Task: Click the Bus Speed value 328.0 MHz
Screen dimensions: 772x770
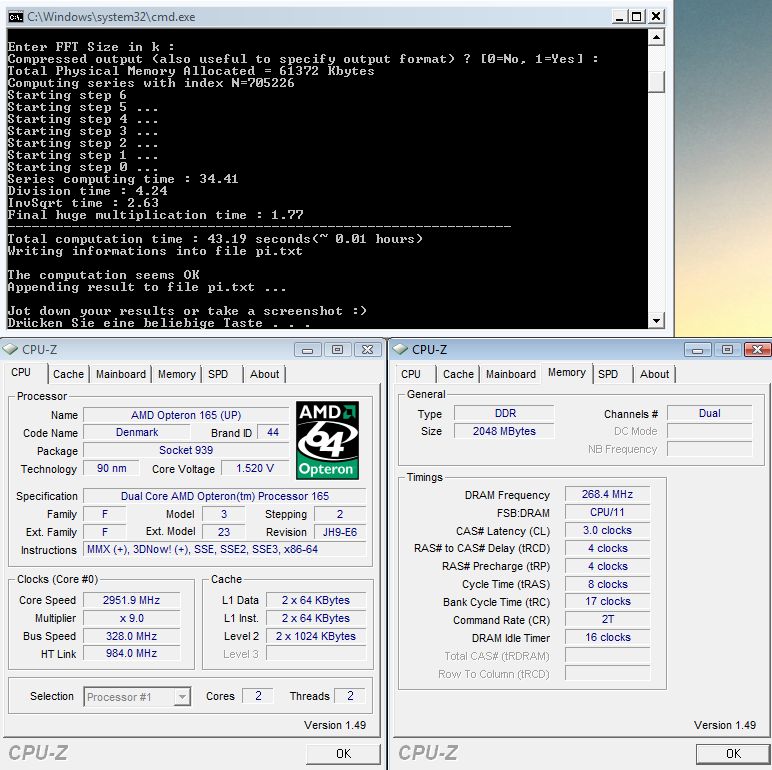Action: (131, 636)
